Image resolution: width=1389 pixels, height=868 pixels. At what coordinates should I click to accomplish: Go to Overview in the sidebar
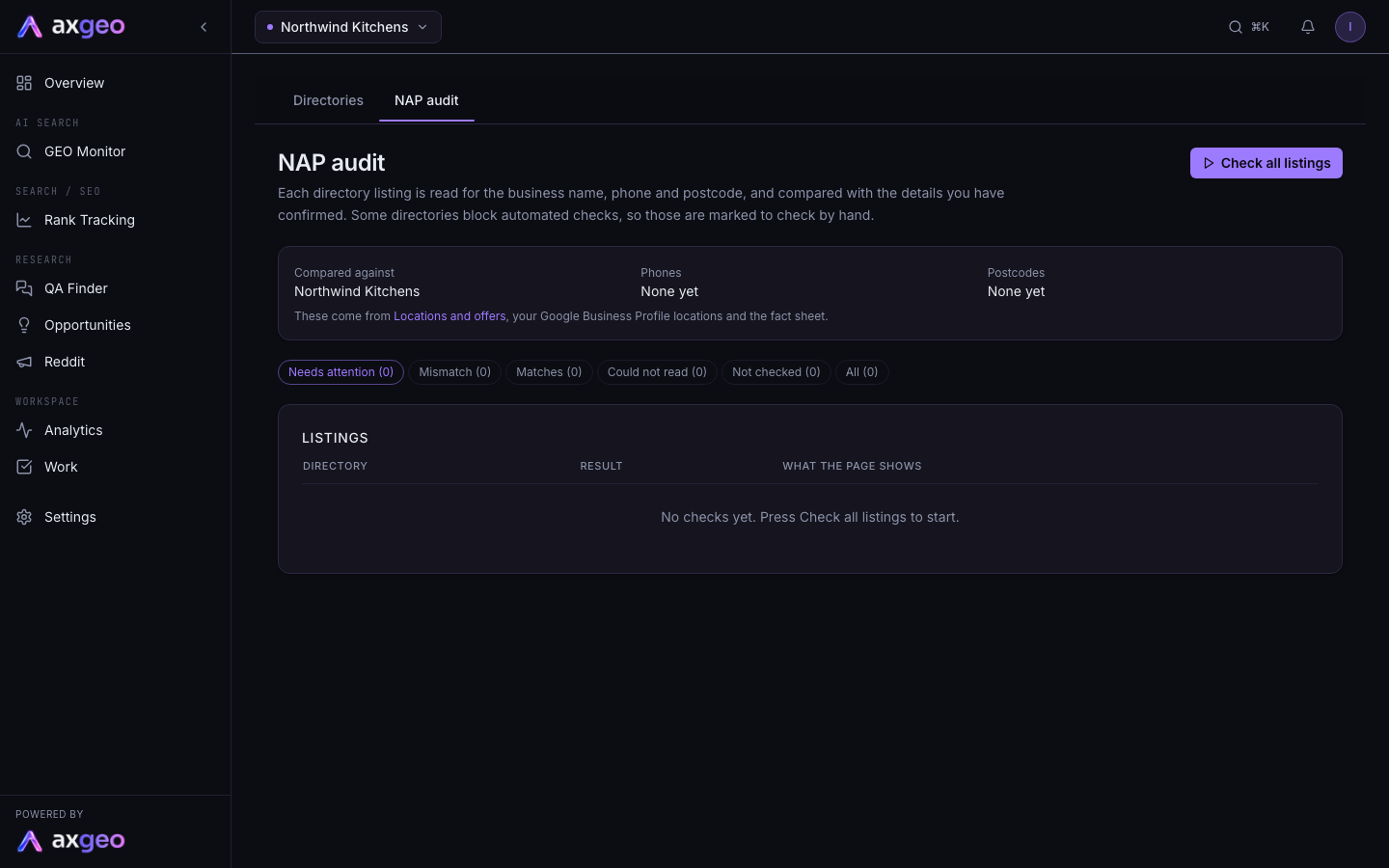pyautogui.click(x=116, y=83)
